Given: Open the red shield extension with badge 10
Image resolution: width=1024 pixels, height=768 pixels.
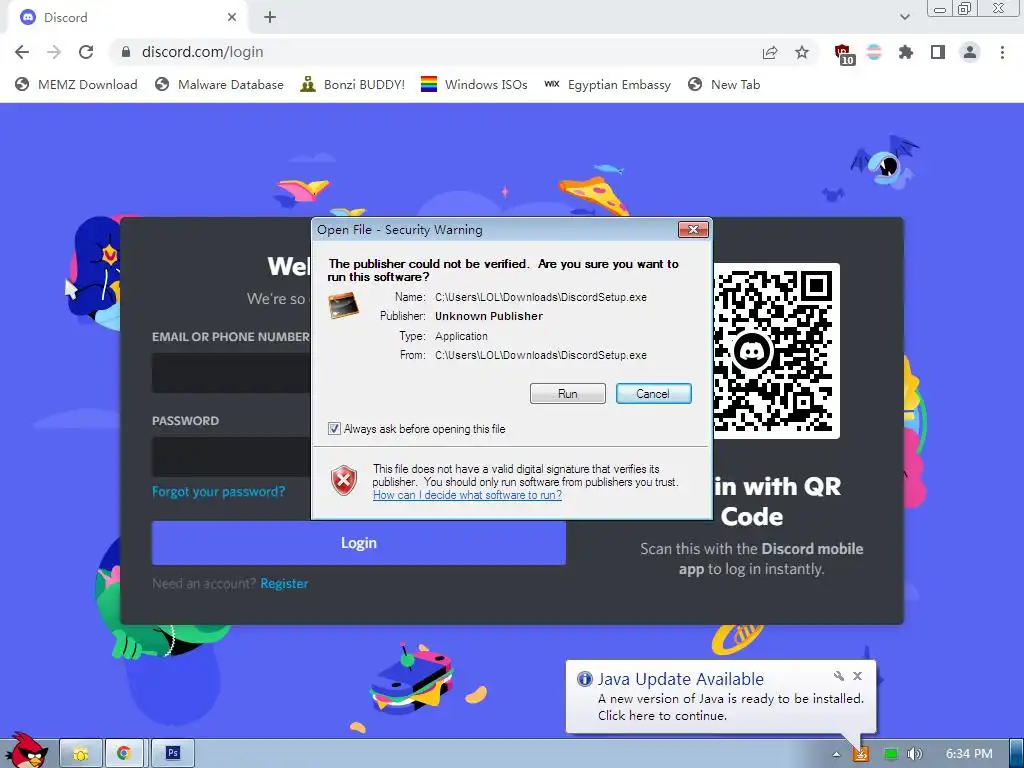Looking at the screenshot, I should click(x=844, y=54).
